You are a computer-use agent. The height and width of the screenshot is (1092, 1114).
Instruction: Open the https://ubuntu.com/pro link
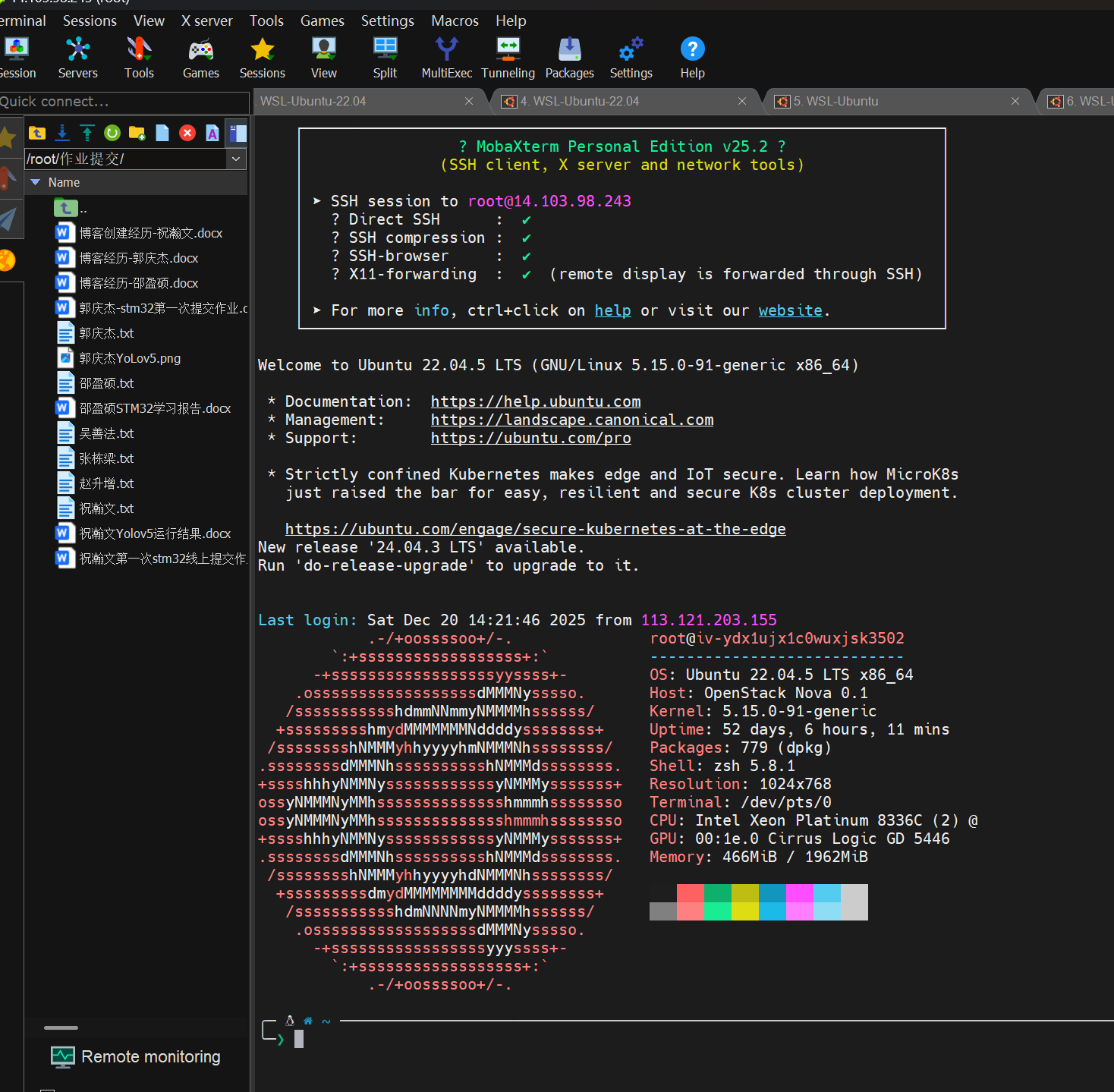coord(531,438)
